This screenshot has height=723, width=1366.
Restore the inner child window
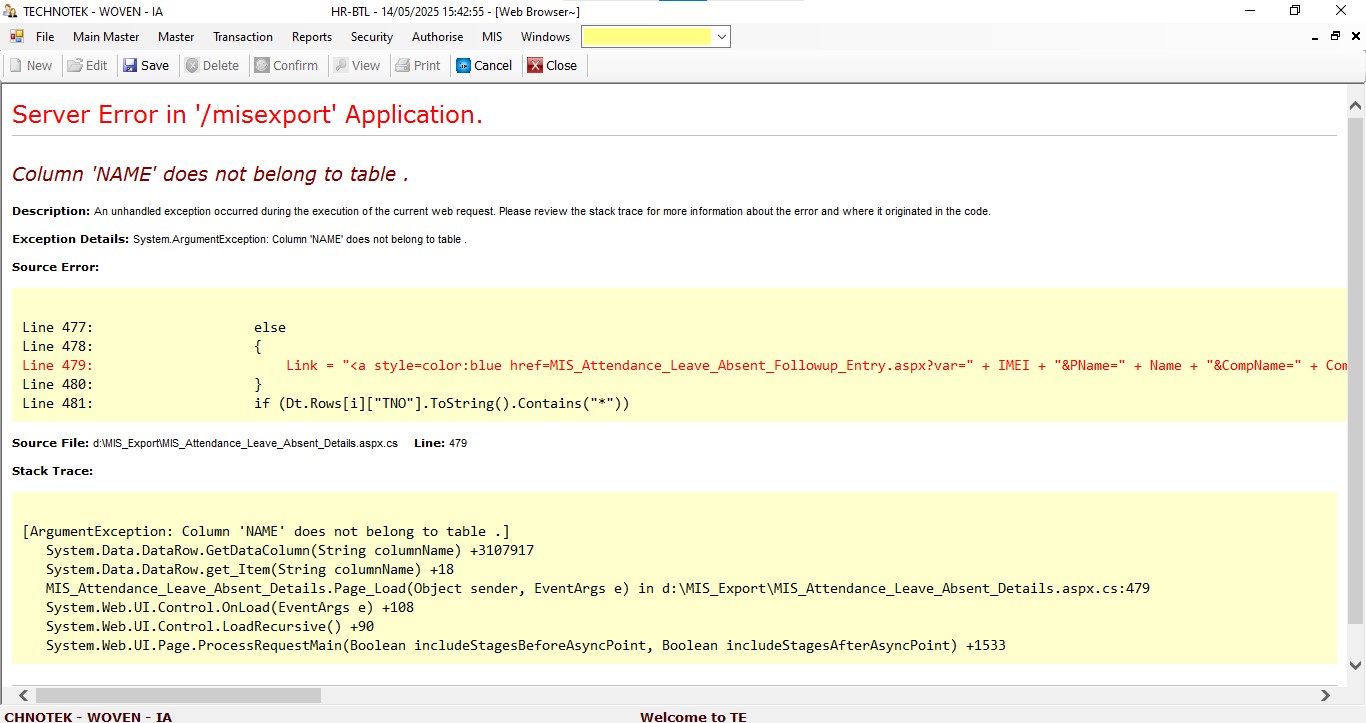pyautogui.click(x=1335, y=37)
